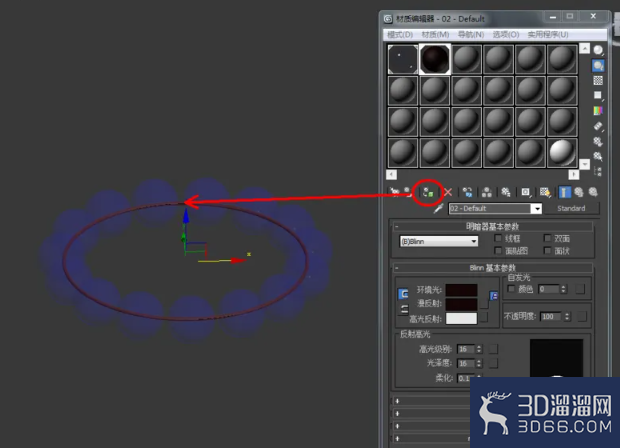Viewport: 620px width, 448px height.
Task: Open the 02 - Default name dropdown
Action: coord(537,208)
